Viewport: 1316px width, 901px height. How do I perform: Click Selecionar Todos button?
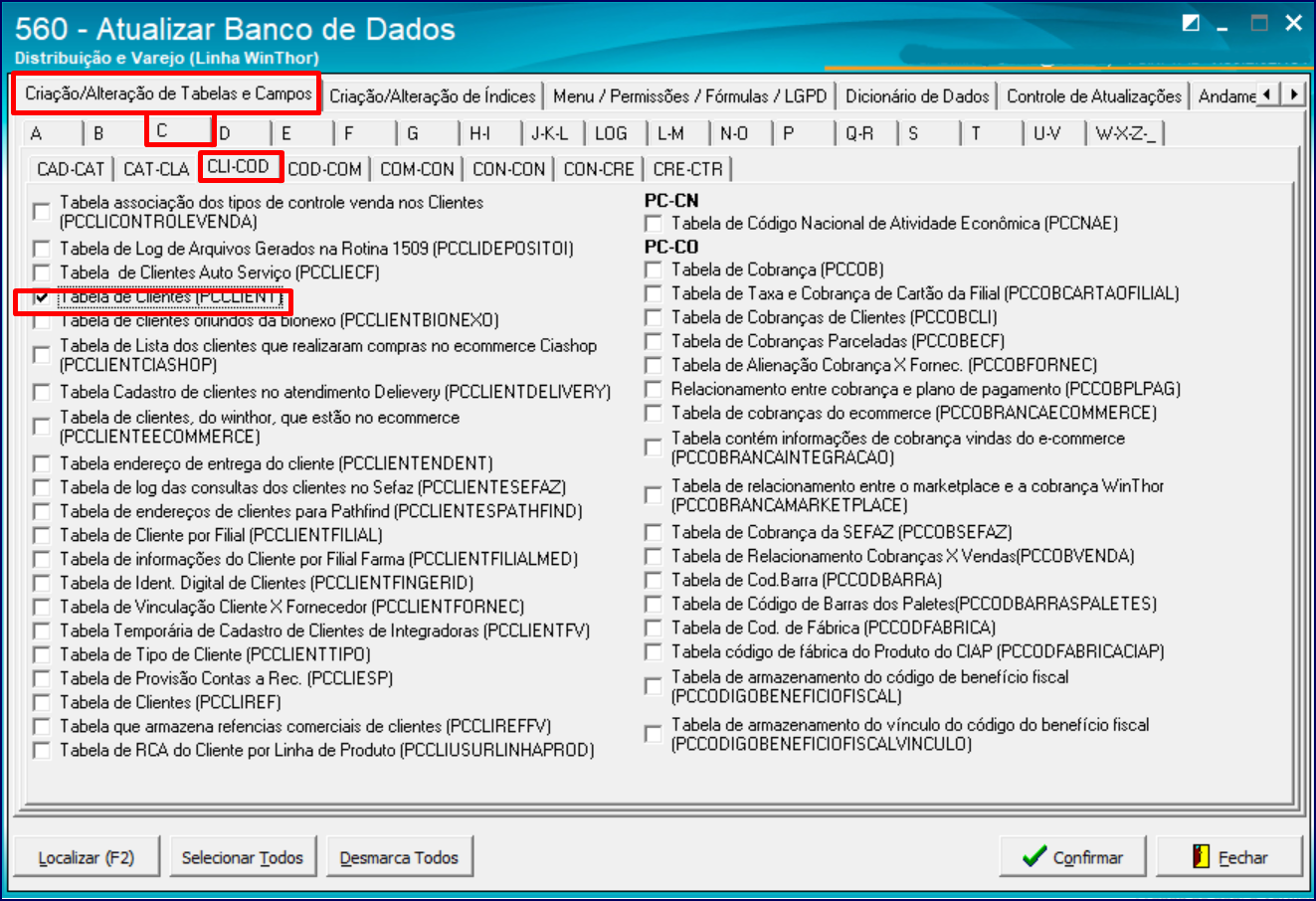[242, 857]
